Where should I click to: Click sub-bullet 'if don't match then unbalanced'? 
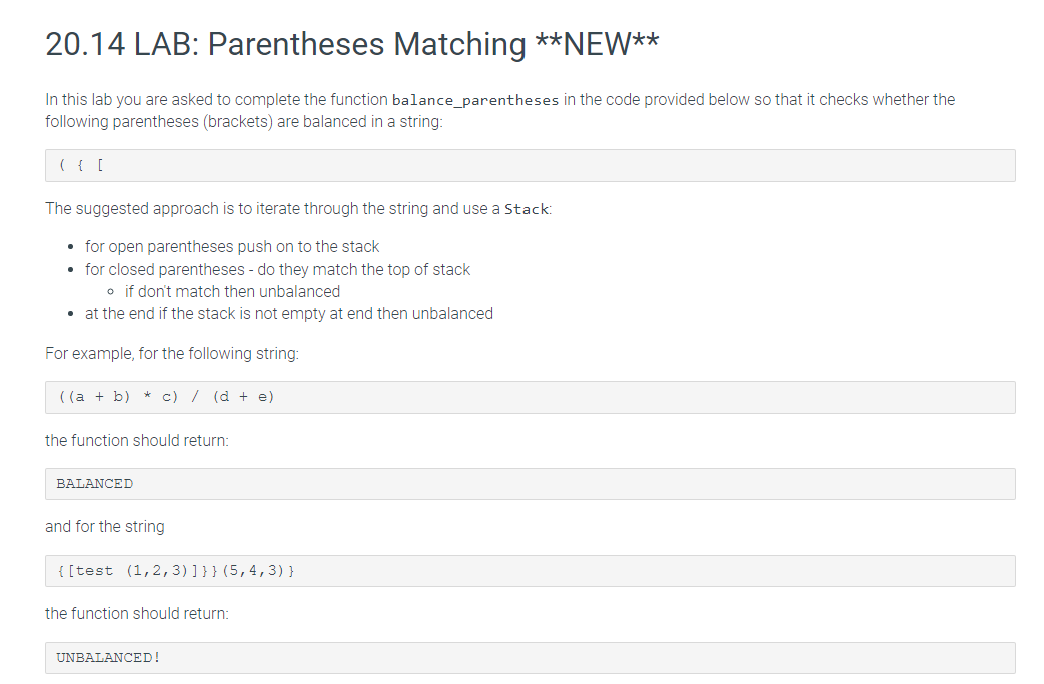(x=232, y=291)
